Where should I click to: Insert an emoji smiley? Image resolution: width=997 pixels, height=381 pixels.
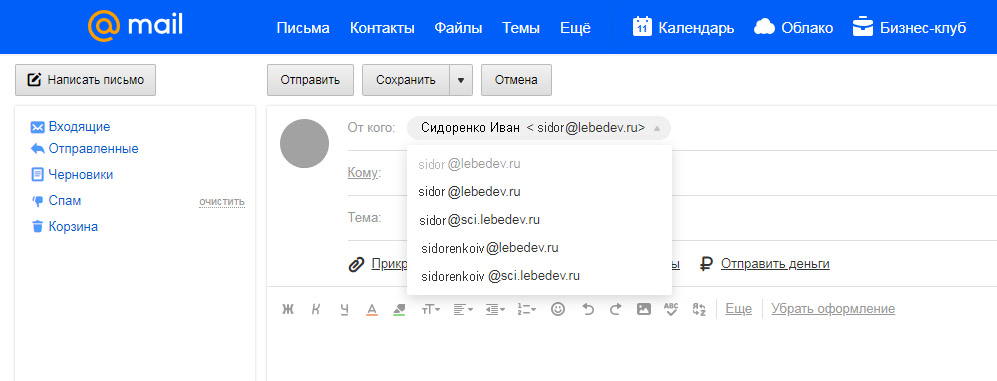(x=558, y=309)
